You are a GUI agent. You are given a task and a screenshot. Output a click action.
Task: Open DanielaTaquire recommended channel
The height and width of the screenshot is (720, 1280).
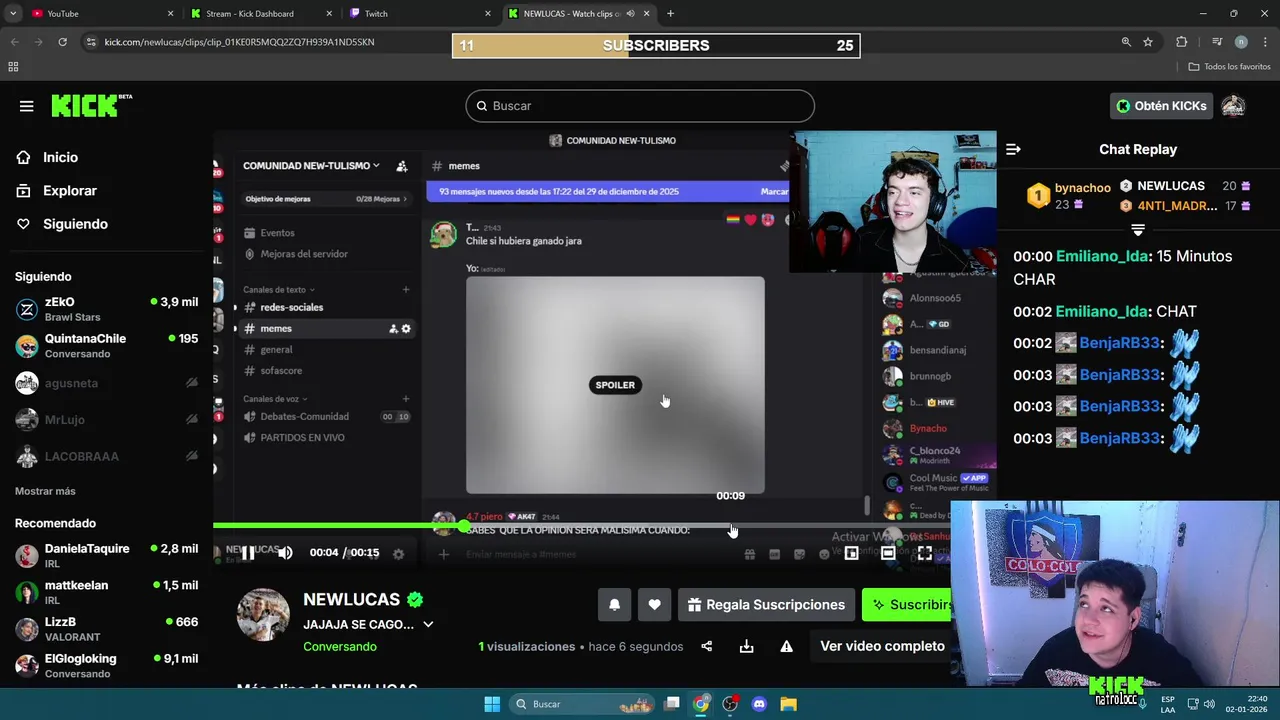[x=106, y=556]
